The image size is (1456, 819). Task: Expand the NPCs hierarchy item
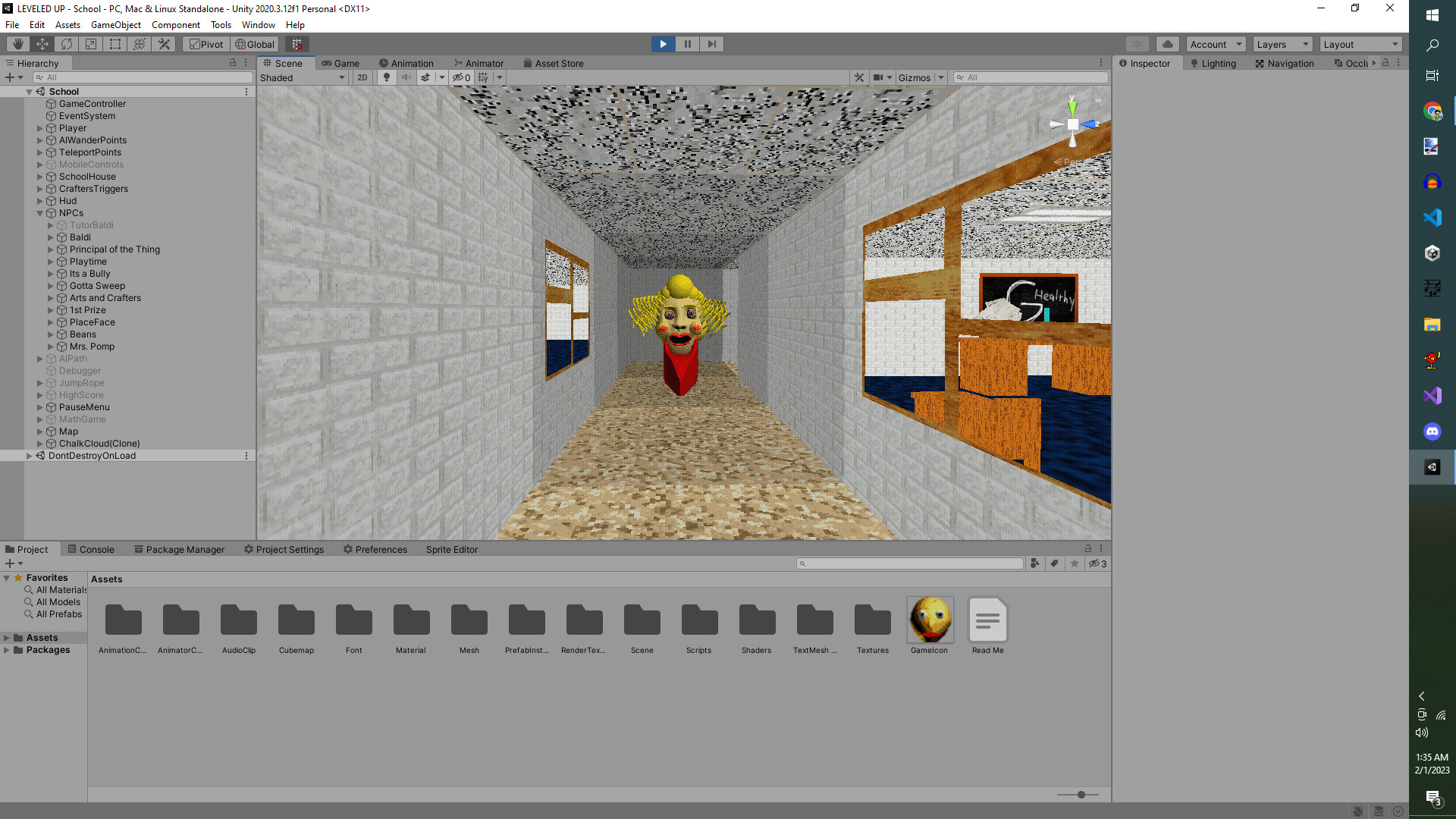39,213
